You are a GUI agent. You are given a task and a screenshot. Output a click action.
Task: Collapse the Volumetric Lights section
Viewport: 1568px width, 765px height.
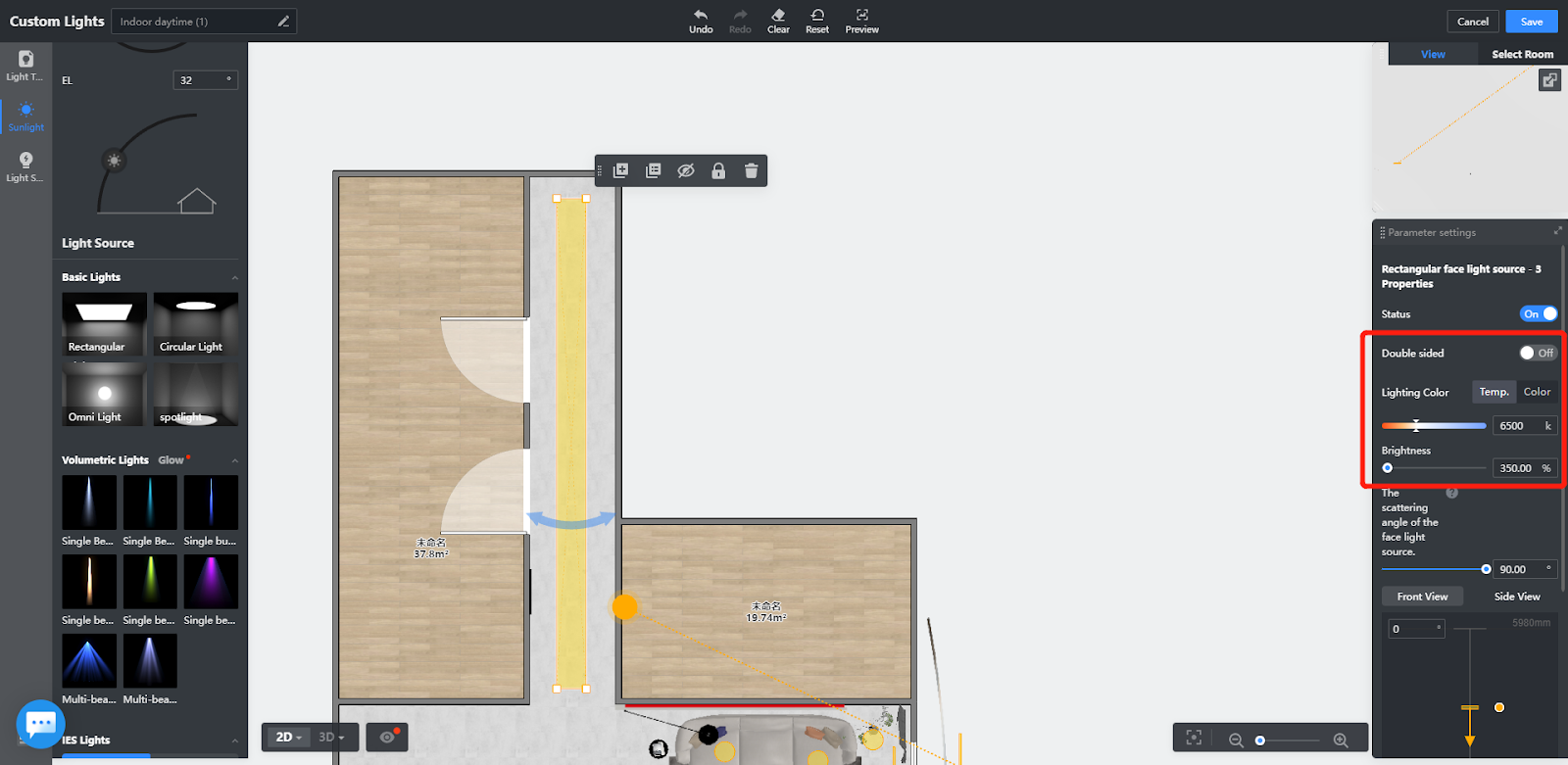tap(235, 461)
